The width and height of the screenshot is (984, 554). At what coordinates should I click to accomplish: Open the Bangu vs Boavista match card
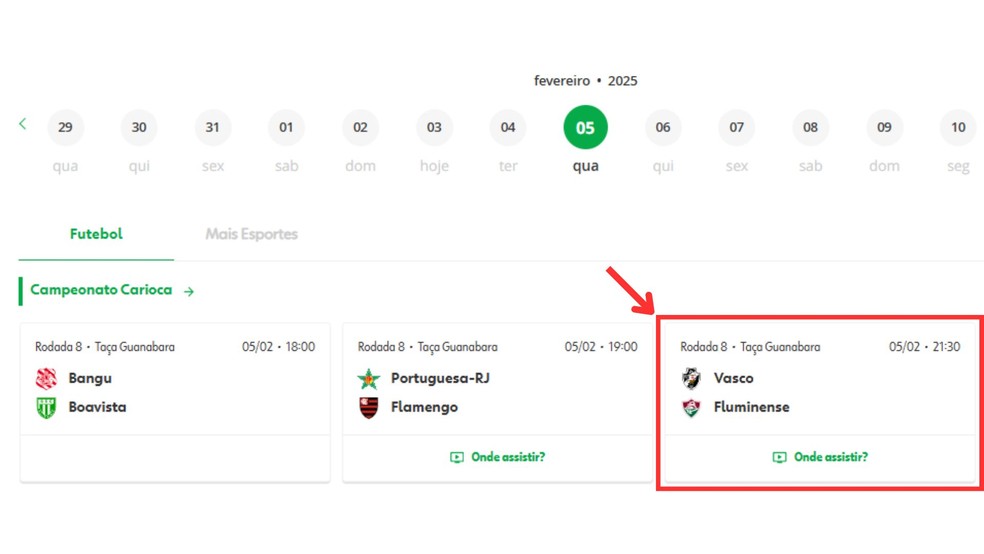pos(175,392)
